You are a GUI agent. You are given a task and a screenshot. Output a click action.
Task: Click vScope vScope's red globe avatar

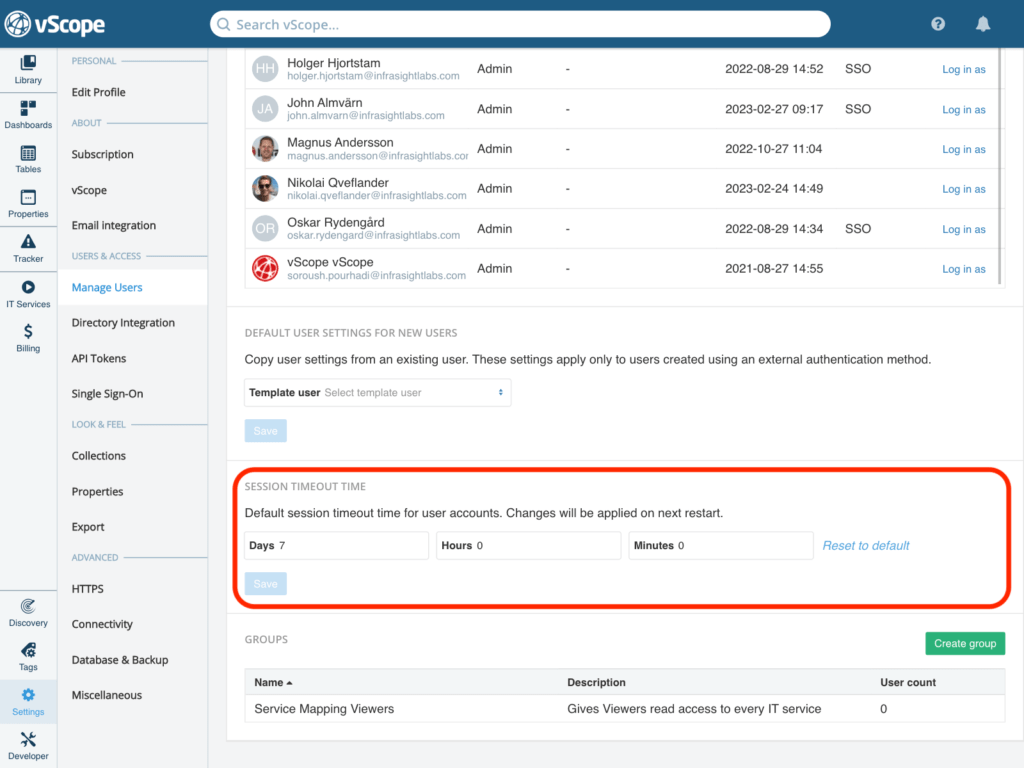click(265, 268)
